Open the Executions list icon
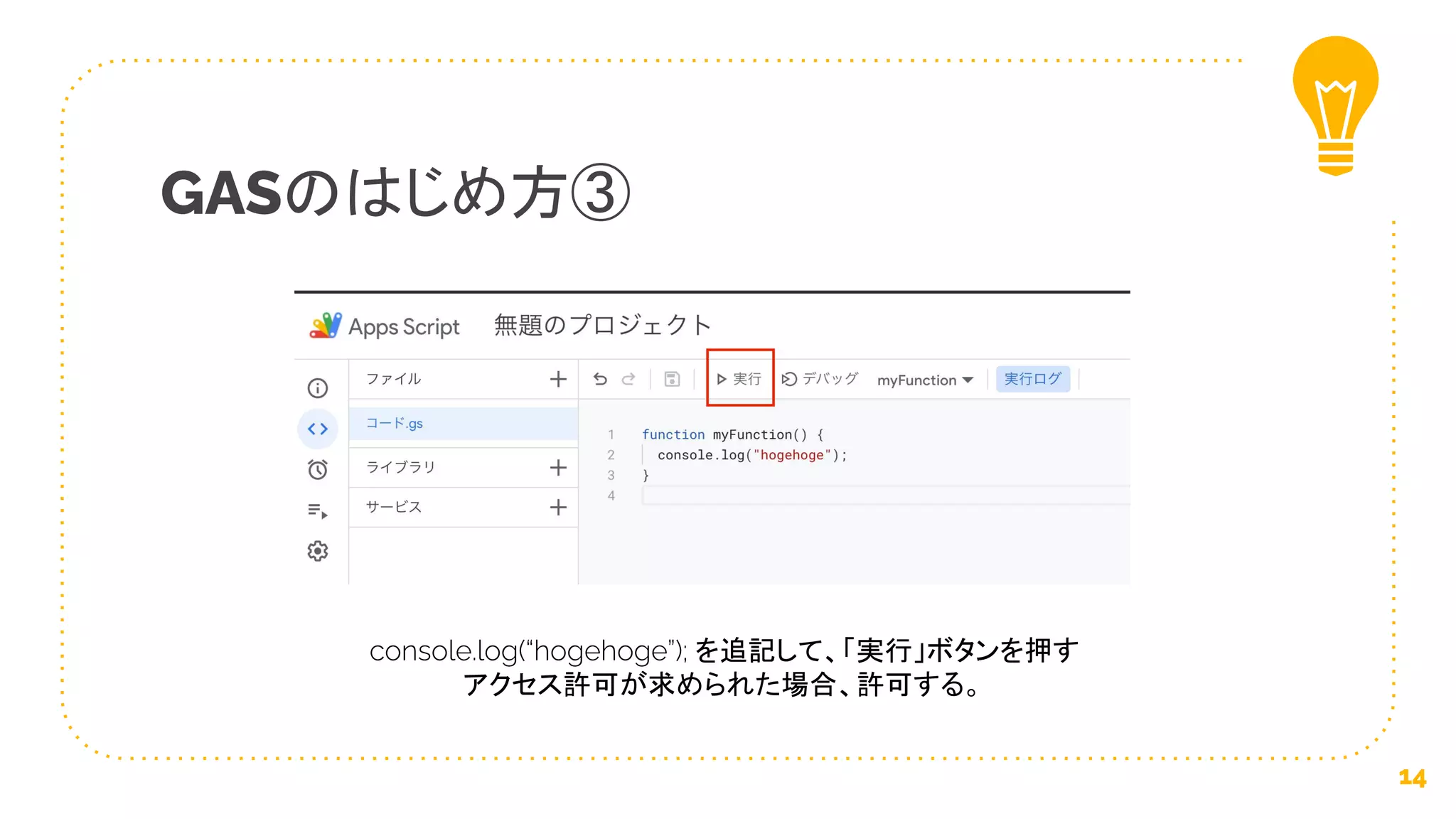This screenshot has width=1456, height=819. coord(317,510)
